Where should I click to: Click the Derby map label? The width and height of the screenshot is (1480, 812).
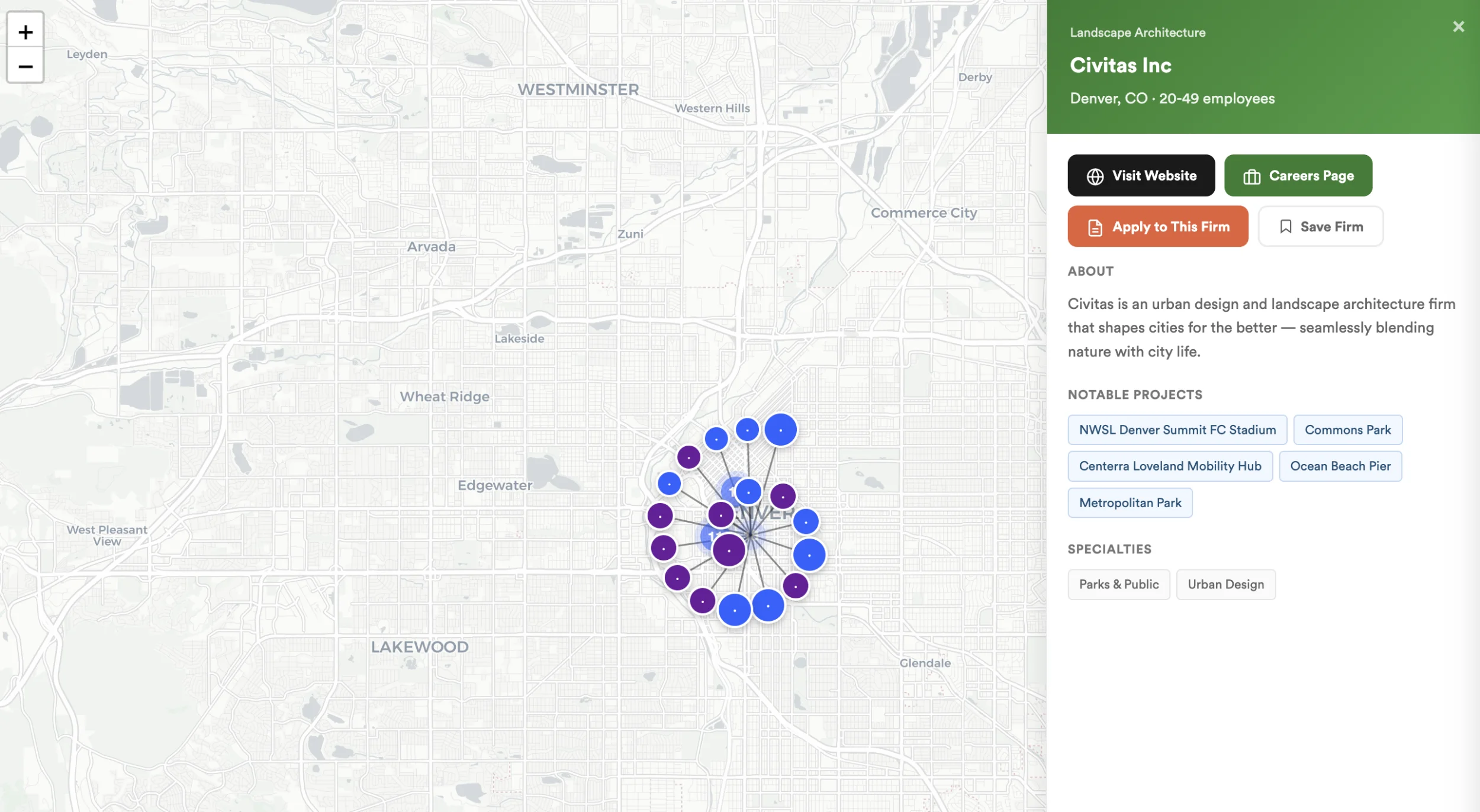click(975, 78)
